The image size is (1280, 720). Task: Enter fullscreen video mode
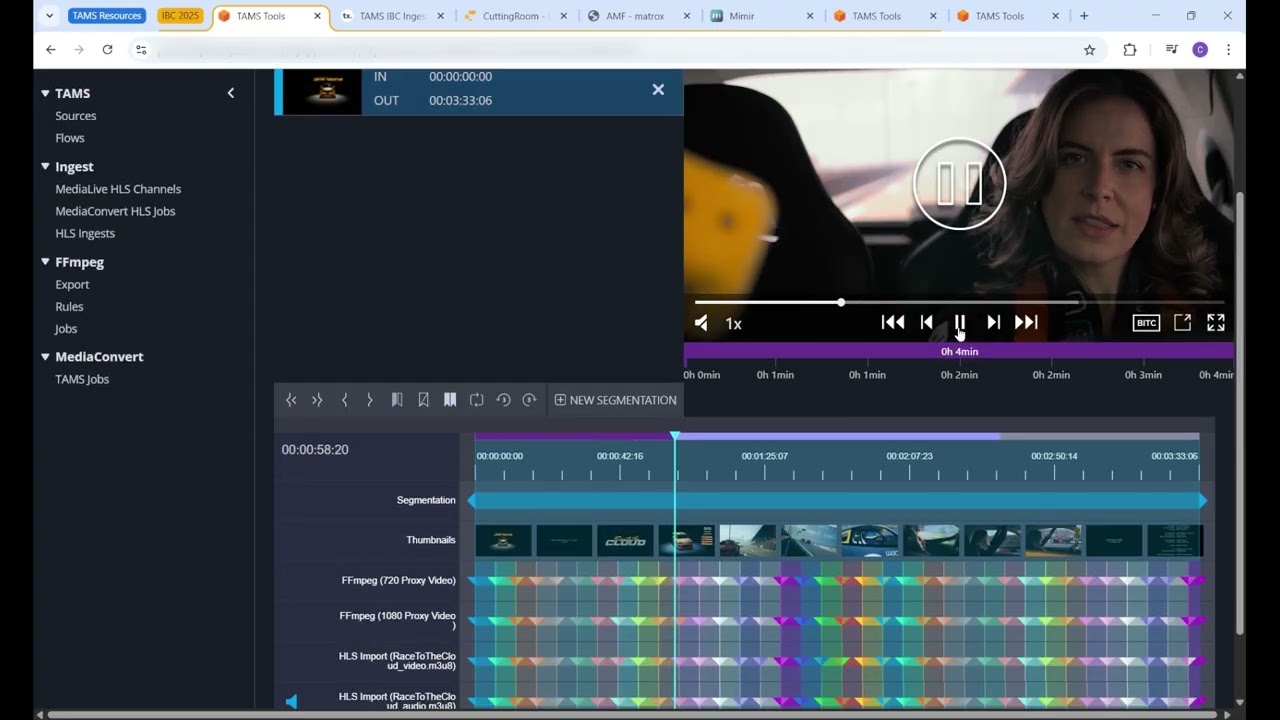[x=1216, y=322]
